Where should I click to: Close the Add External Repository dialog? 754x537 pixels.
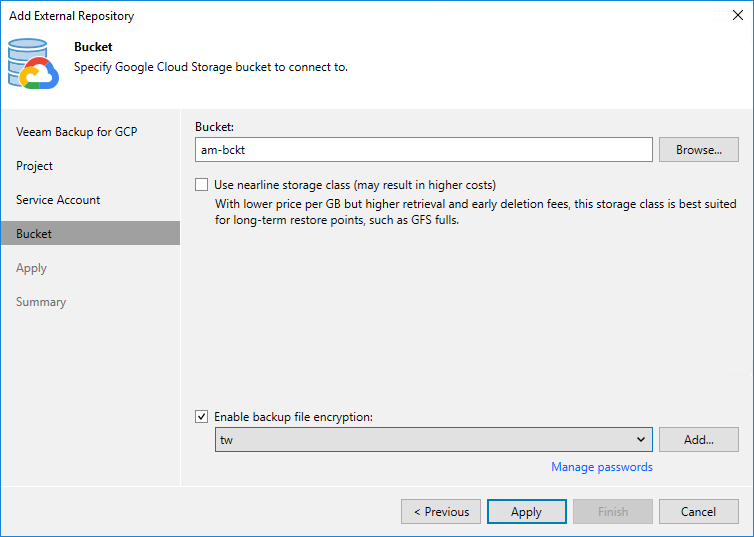[737, 15]
